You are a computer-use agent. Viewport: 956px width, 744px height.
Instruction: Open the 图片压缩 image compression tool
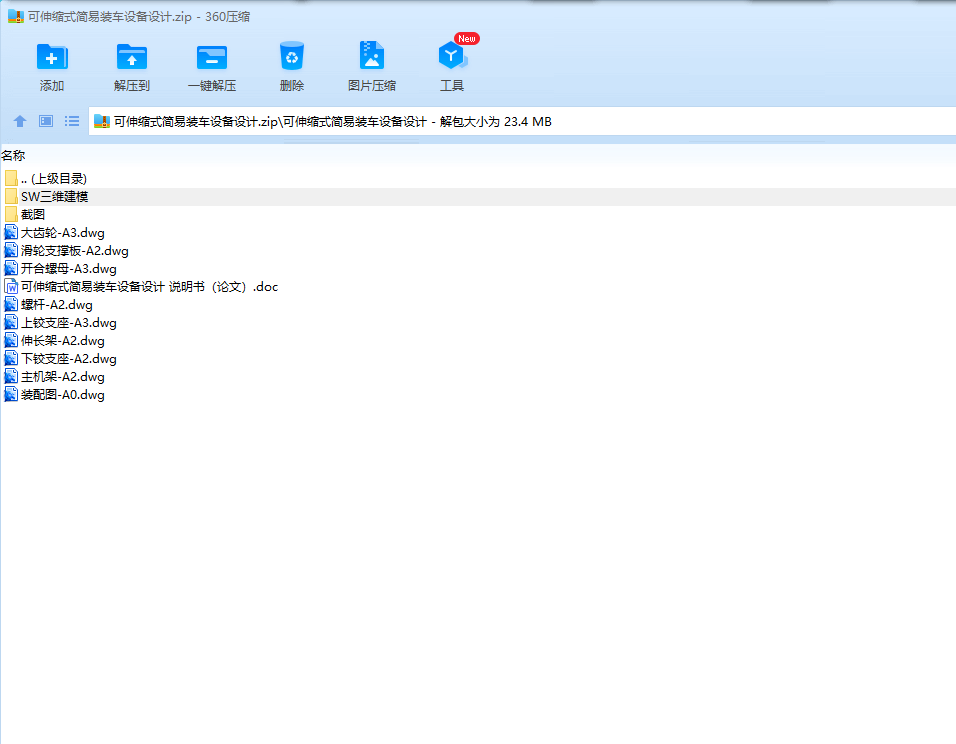371,55
